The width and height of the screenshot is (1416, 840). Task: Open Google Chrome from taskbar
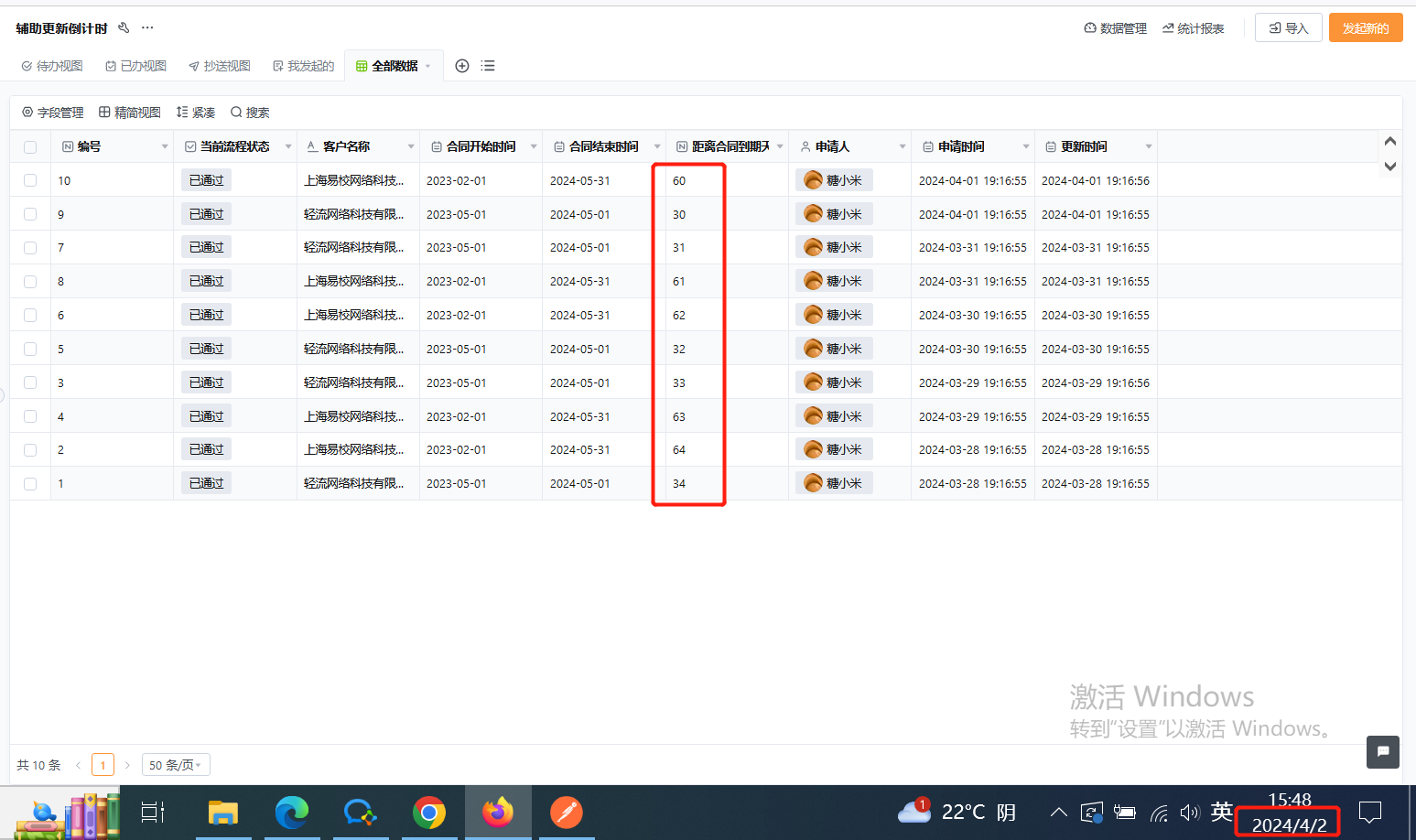click(x=429, y=812)
